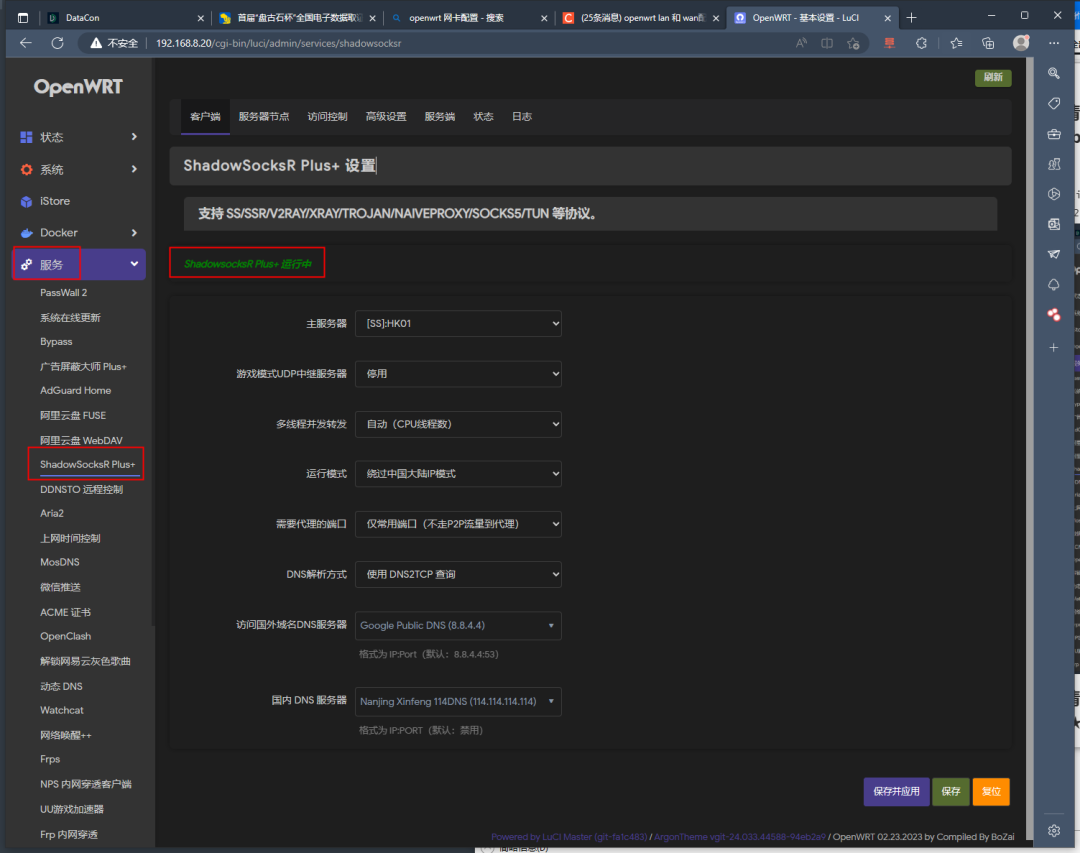Open the collections icon in the toolbar
This screenshot has width=1080, height=853.
pyautogui.click(x=988, y=43)
